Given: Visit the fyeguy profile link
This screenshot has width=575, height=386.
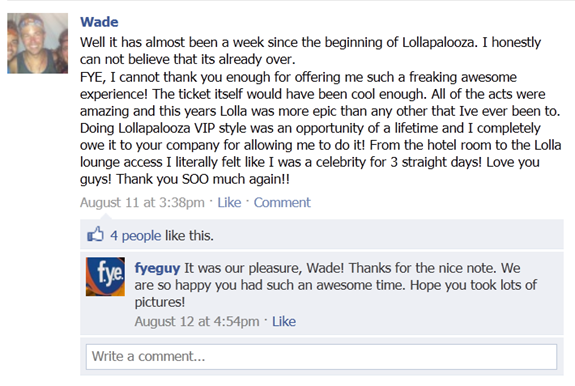Looking at the screenshot, I should pos(157,268).
